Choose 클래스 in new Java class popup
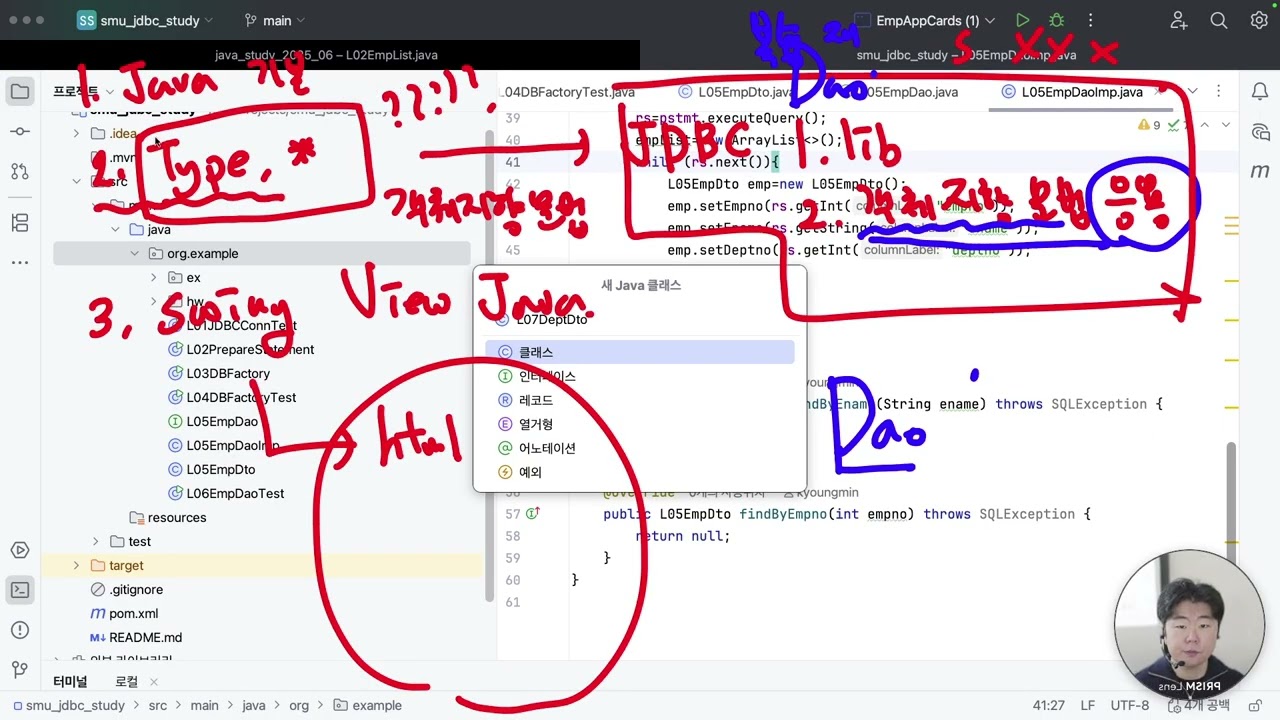Screen dimensions: 1280x720 pyautogui.click(x=640, y=352)
